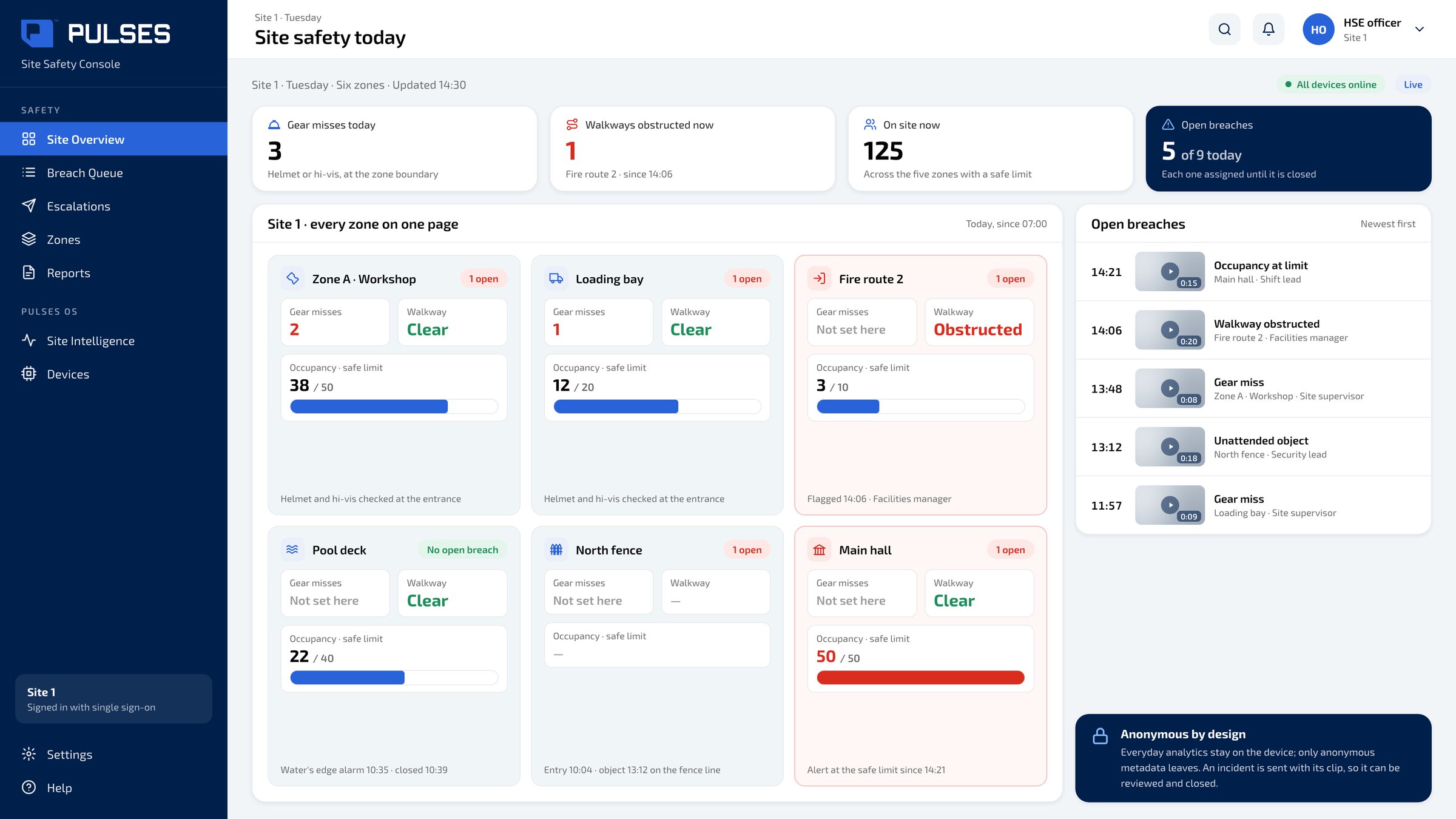Viewport: 1456px width, 819px height.
Task: Click Newest first sort label
Action: [x=1387, y=224]
